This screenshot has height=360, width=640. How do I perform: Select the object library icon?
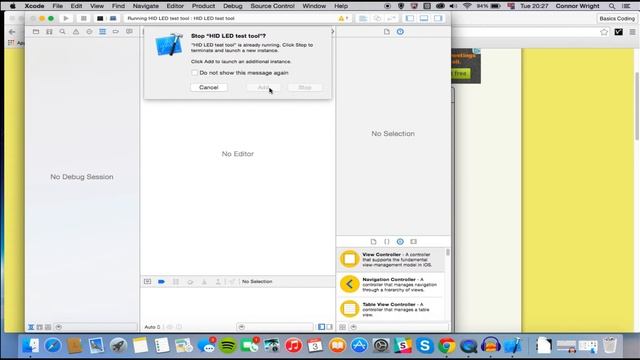(400, 242)
